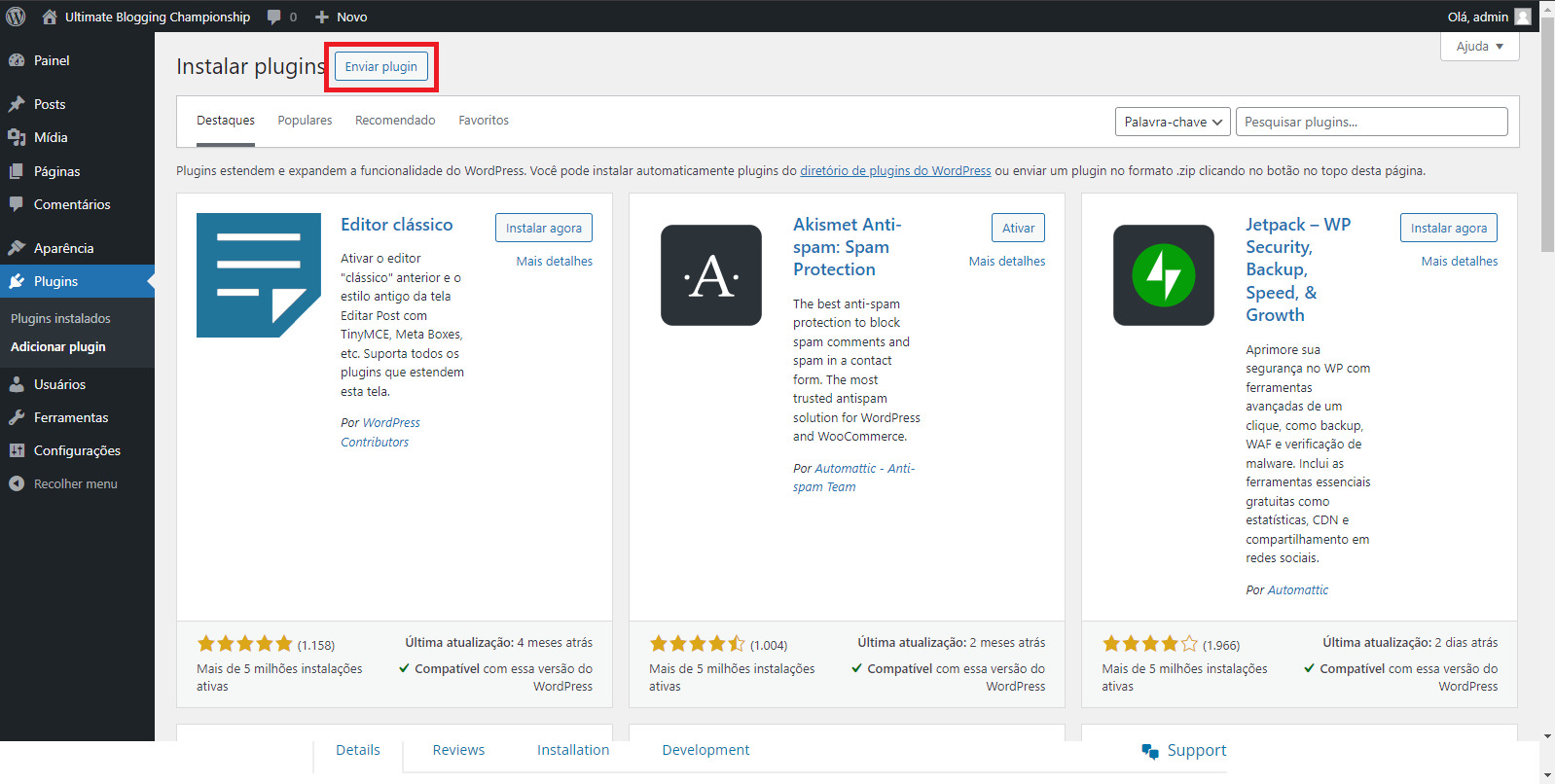Click Olá, admin account menu
The height and width of the screenshot is (784, 1555).
tap(1489, 17)
